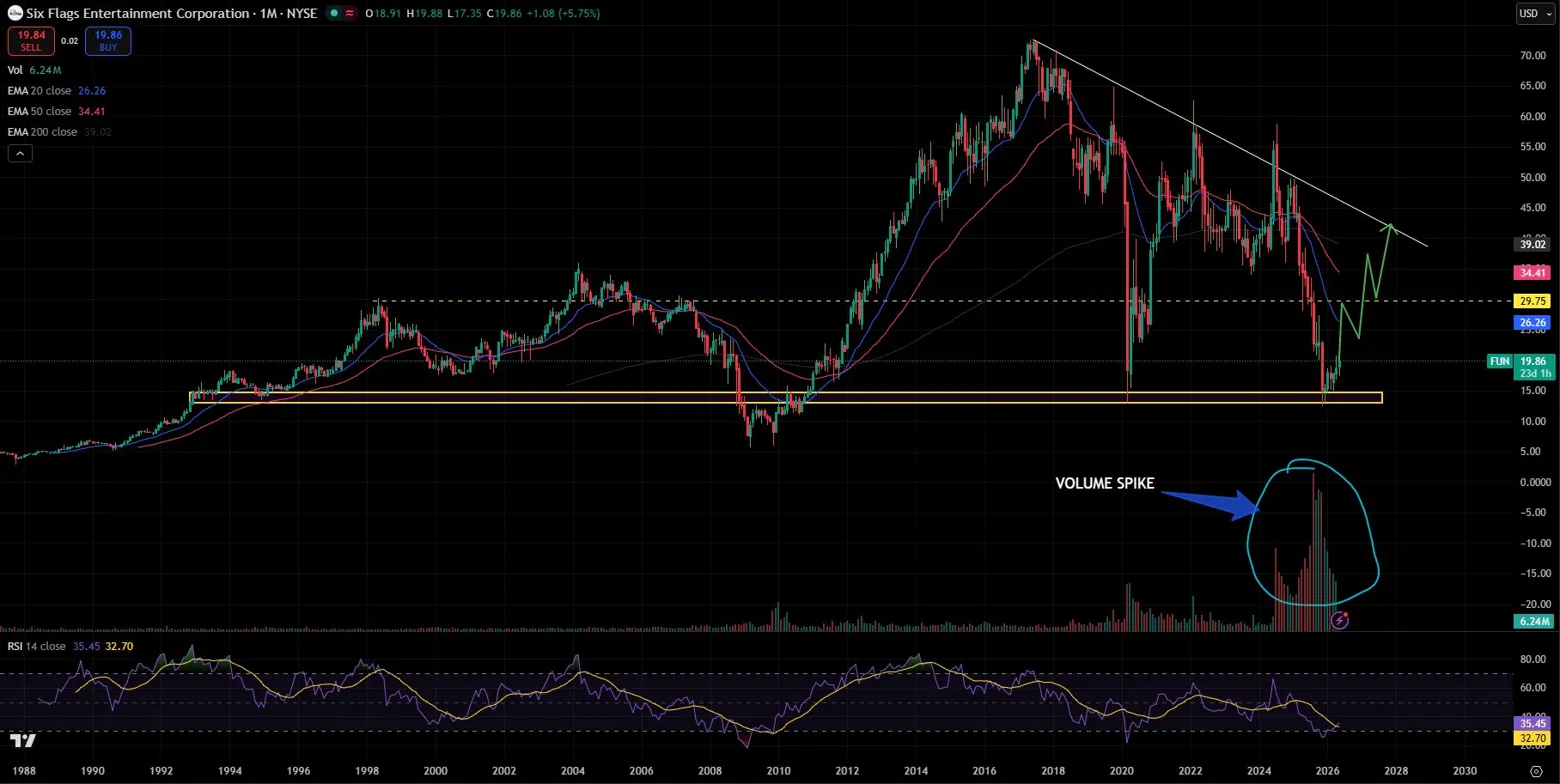Click the FUN 19.86 price label
Screen dimensions: 1560x784
(1521, 367)
